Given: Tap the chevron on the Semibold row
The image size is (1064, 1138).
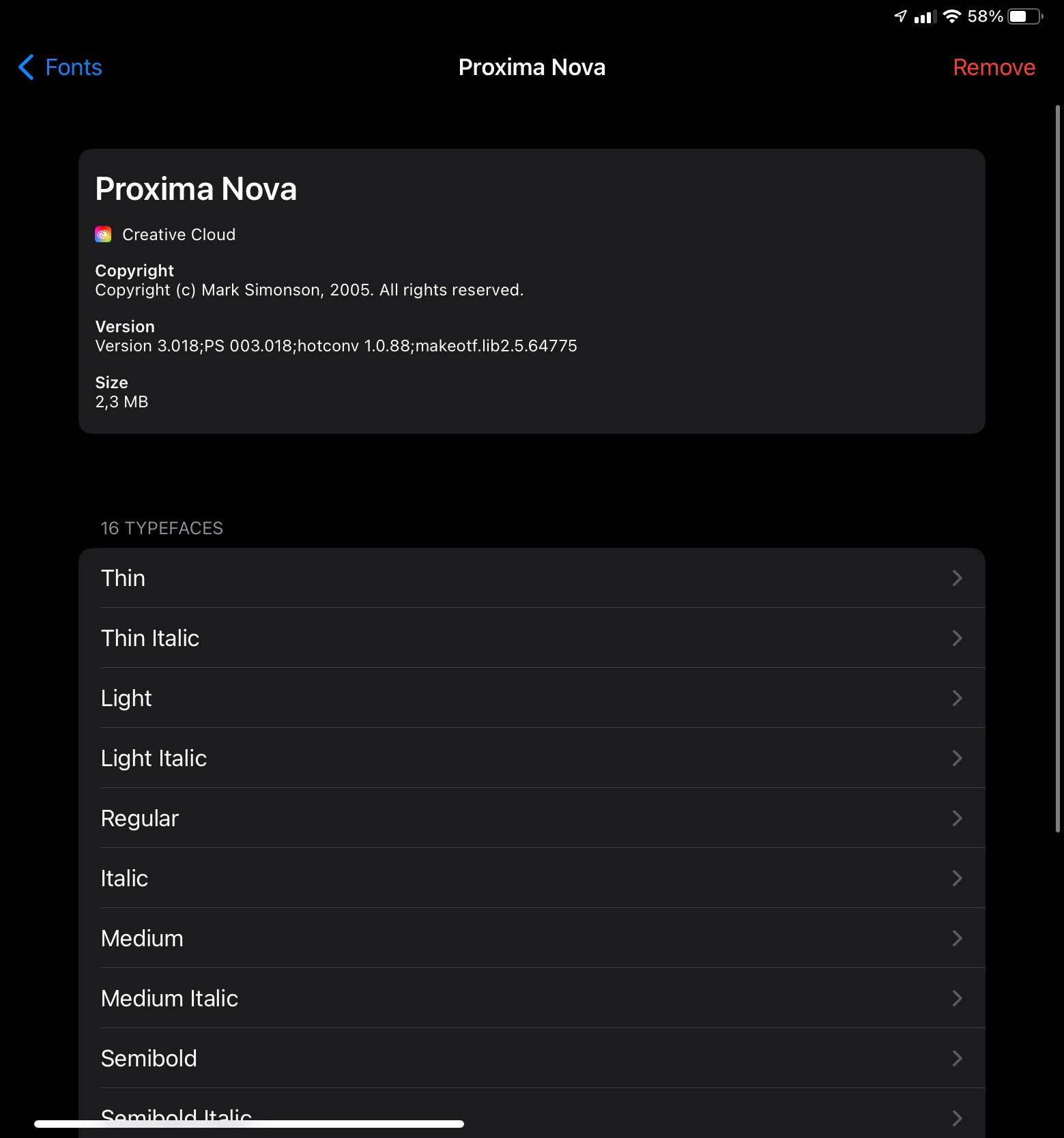Looking at the screenshot, I should click(x=957, y=1058).
